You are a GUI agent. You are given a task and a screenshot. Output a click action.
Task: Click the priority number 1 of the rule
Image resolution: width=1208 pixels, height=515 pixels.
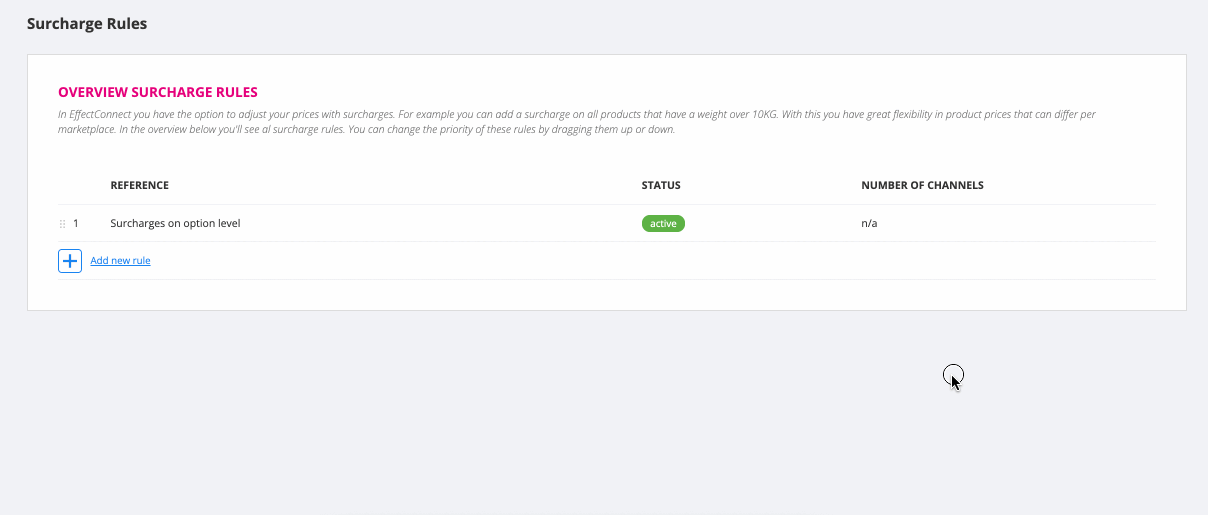[x=76, y=224]
